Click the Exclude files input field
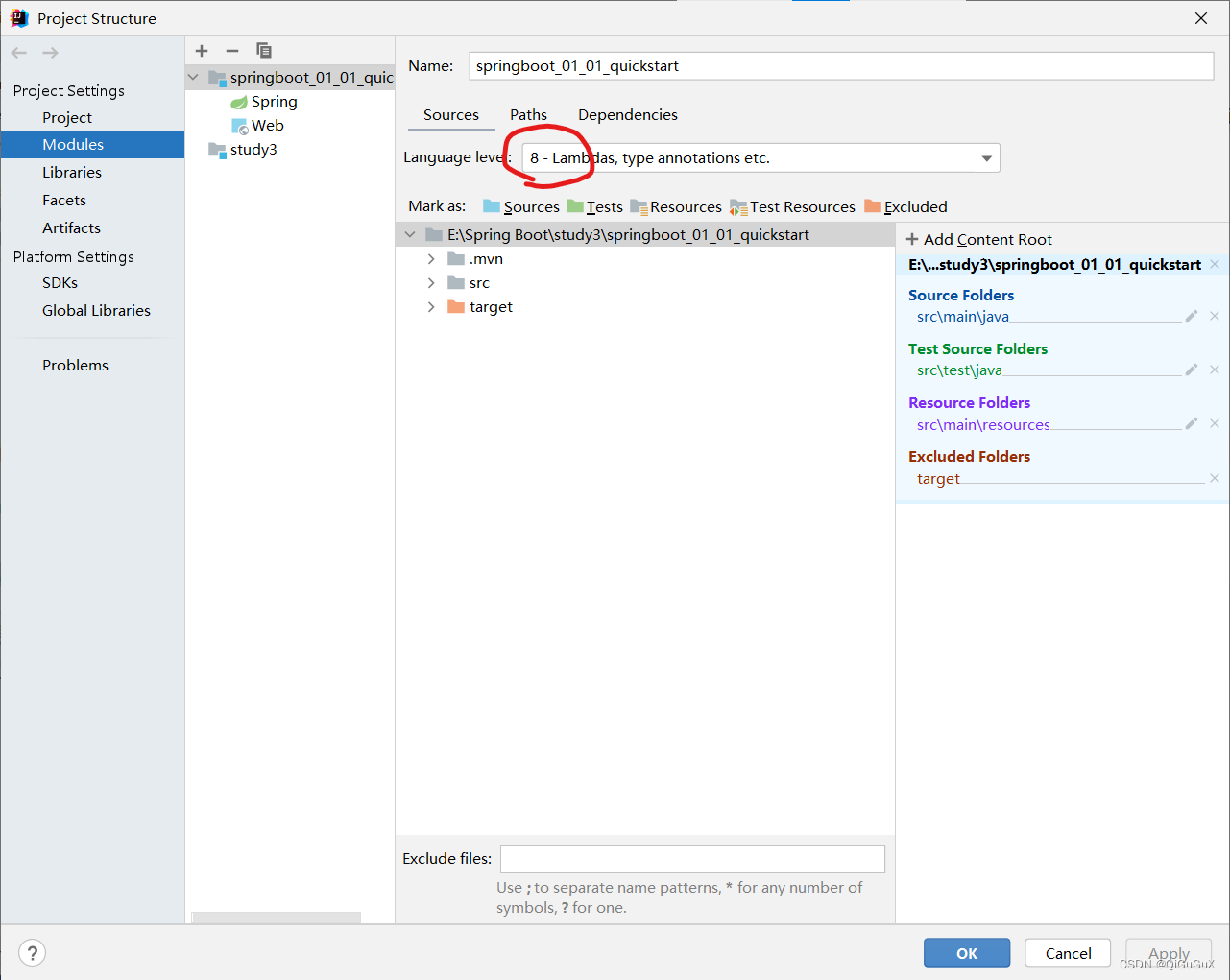The image size is (1230, 980). tap(691, 858)
